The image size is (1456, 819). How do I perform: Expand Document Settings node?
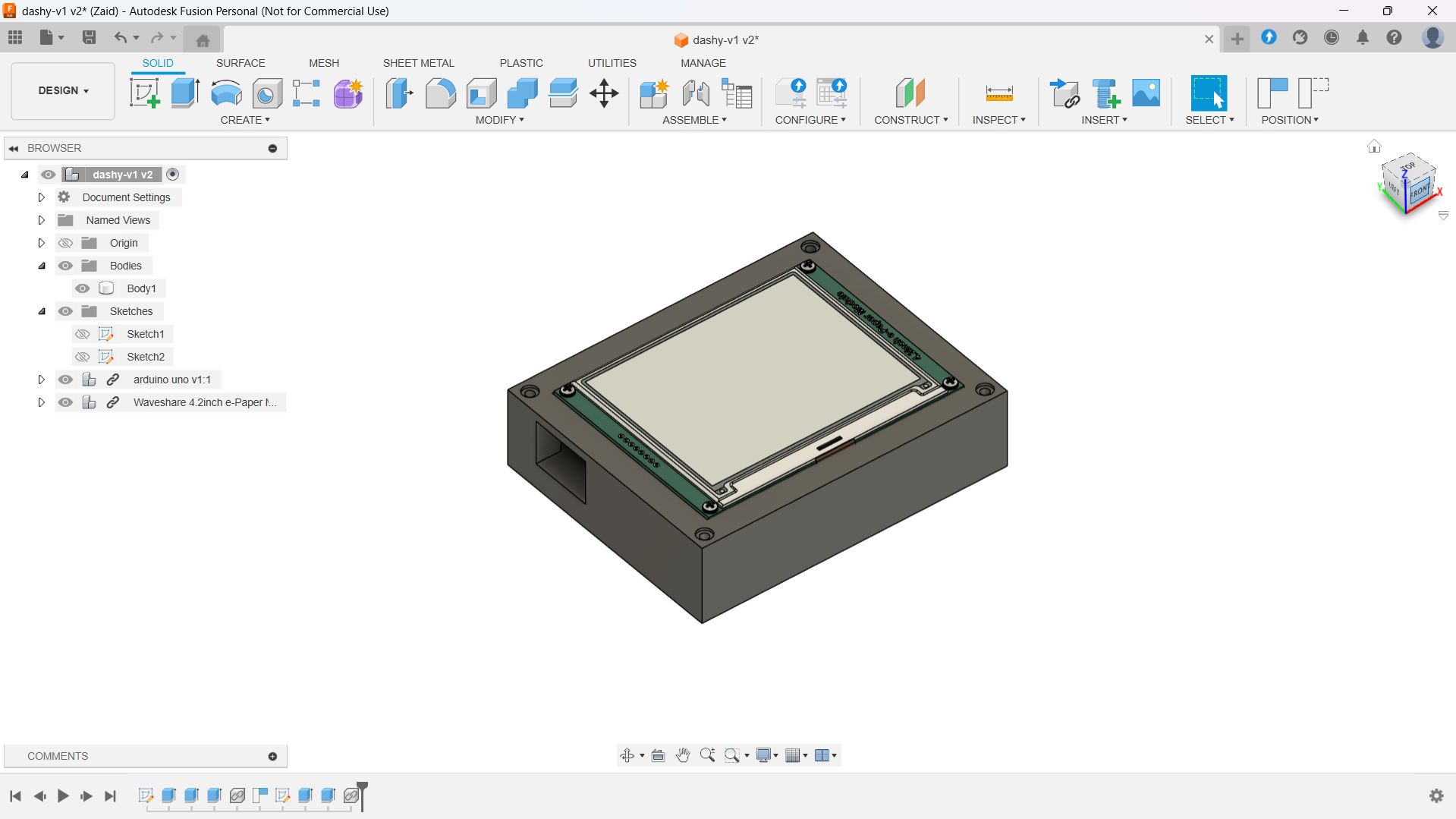click(x=41, y=197)
